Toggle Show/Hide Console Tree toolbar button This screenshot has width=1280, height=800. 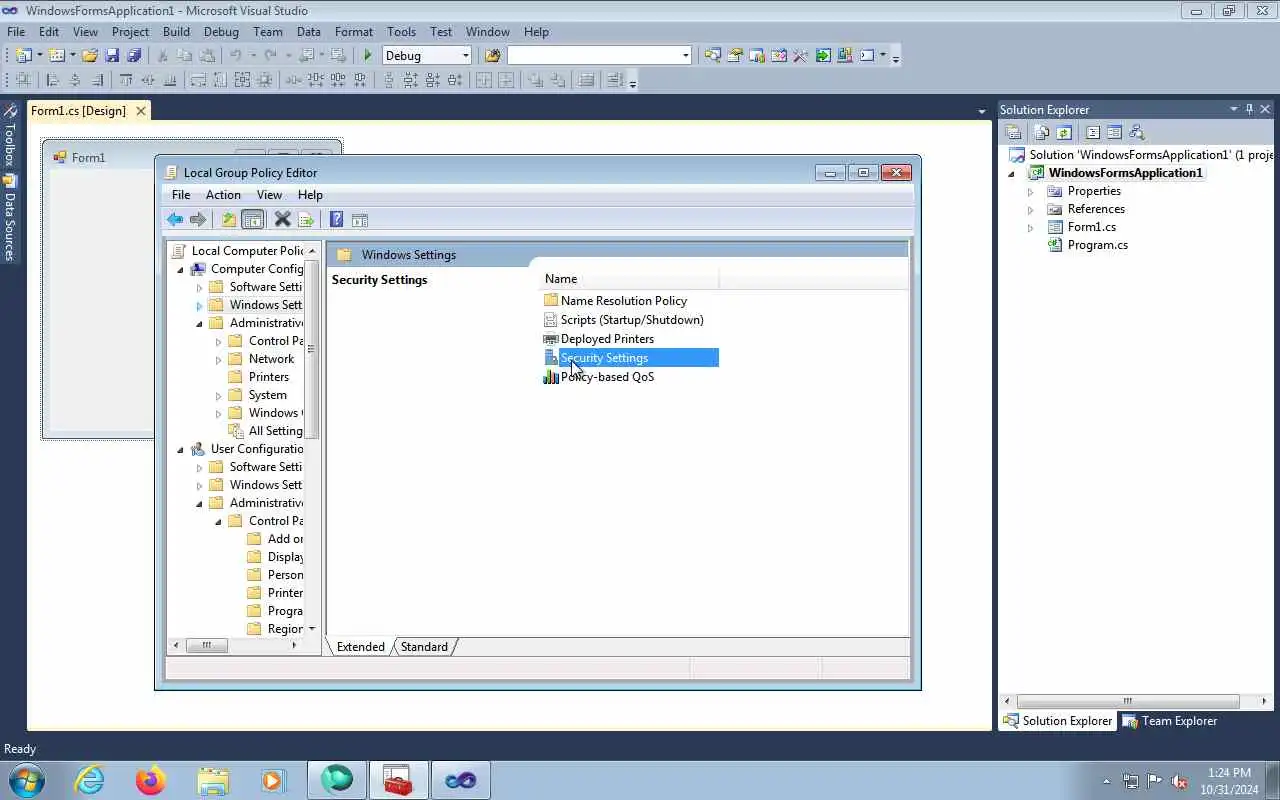tap(253, 220)
